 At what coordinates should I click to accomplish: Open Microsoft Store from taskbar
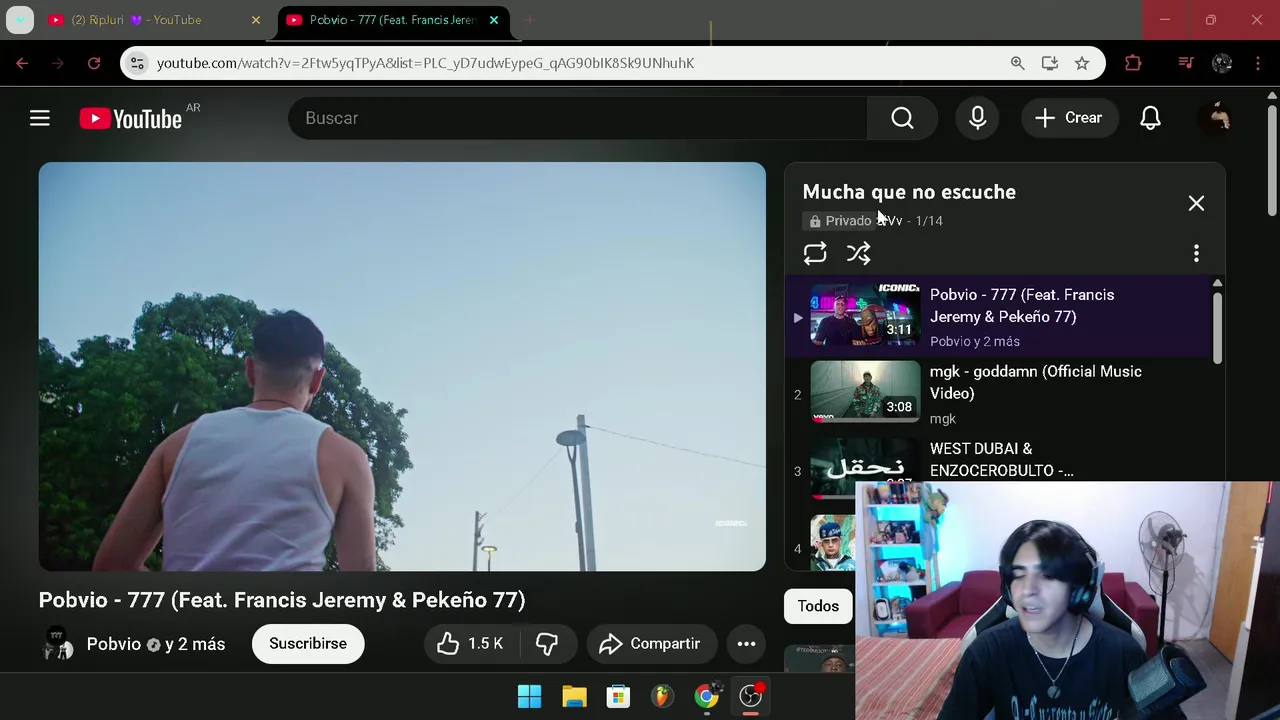click(618, 696)
